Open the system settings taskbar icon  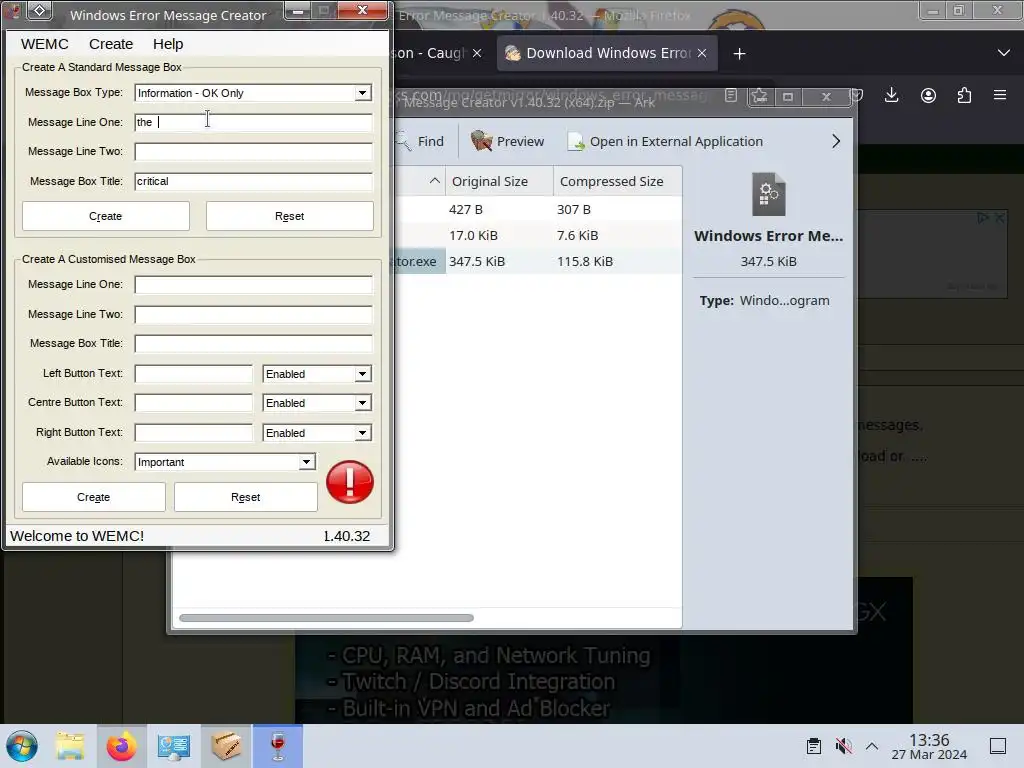coord(173,746)
